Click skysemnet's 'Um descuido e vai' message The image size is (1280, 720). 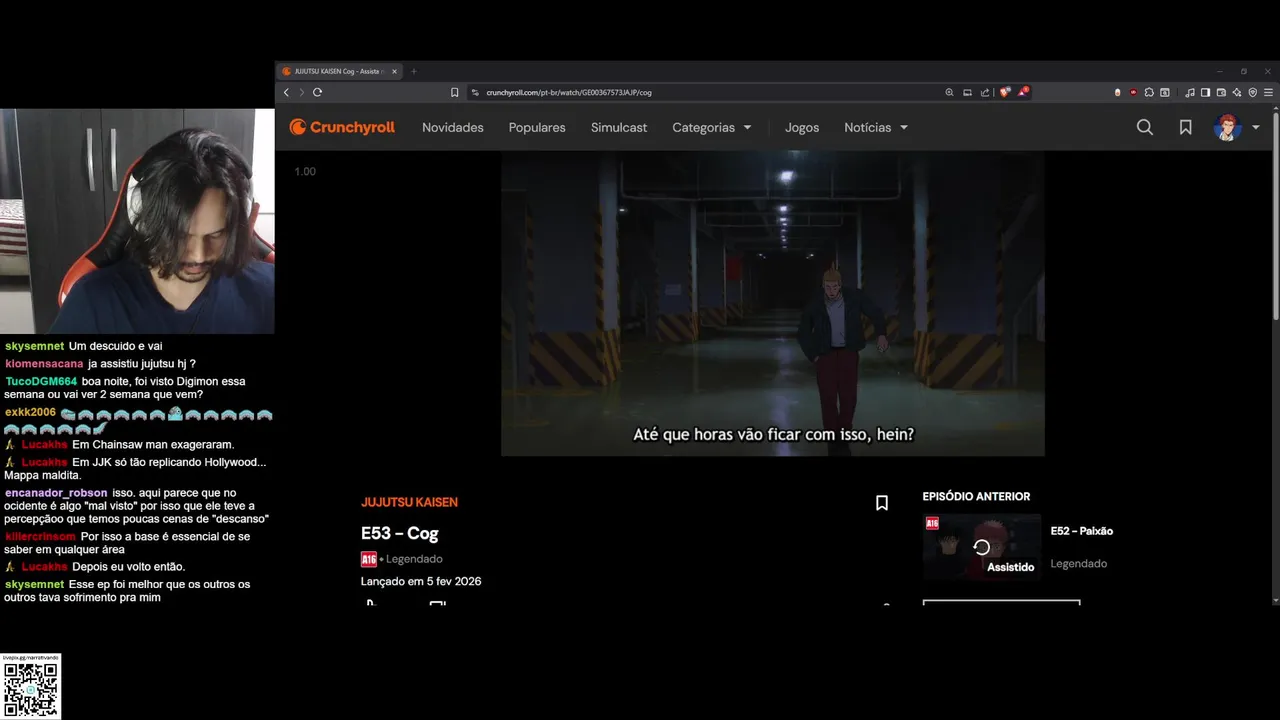pyautogui.click(x=115, y=346)
